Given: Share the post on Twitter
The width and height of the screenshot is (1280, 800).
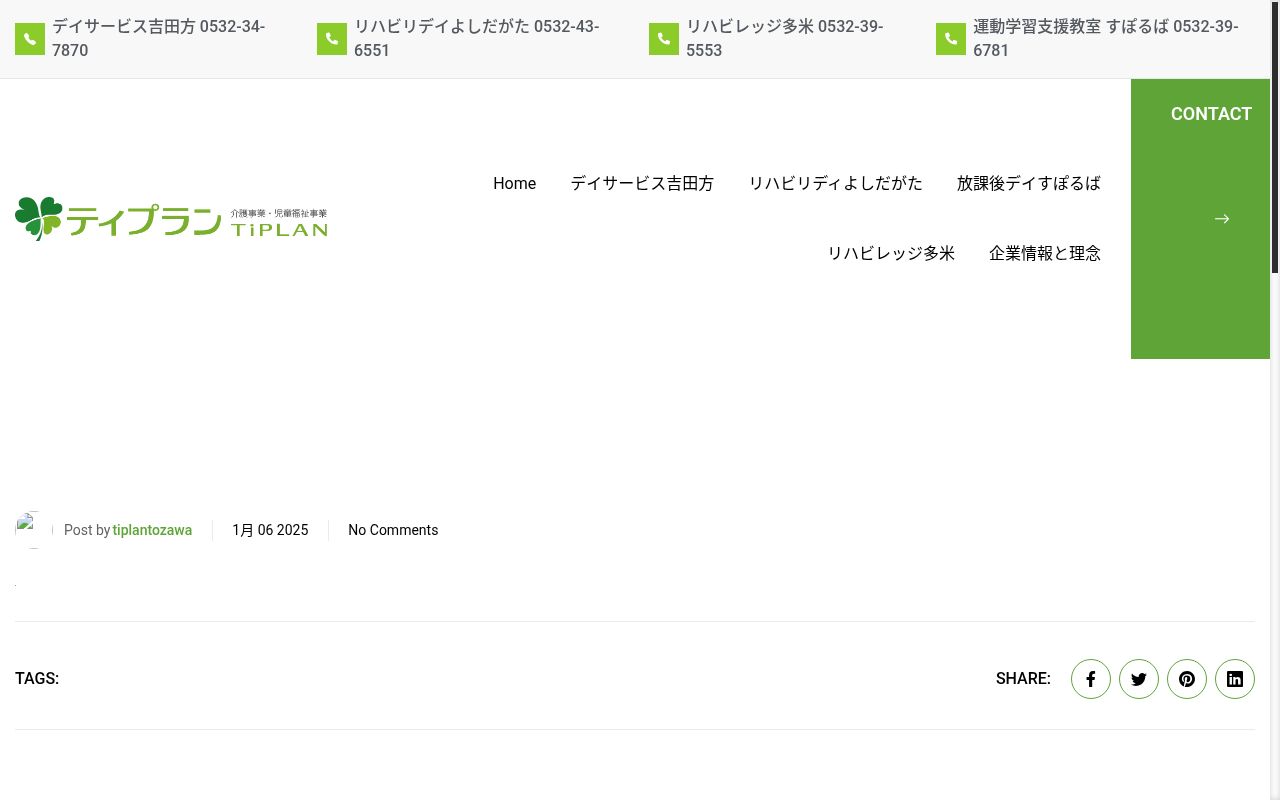Looking at the screenshot, I should 1139,679.
